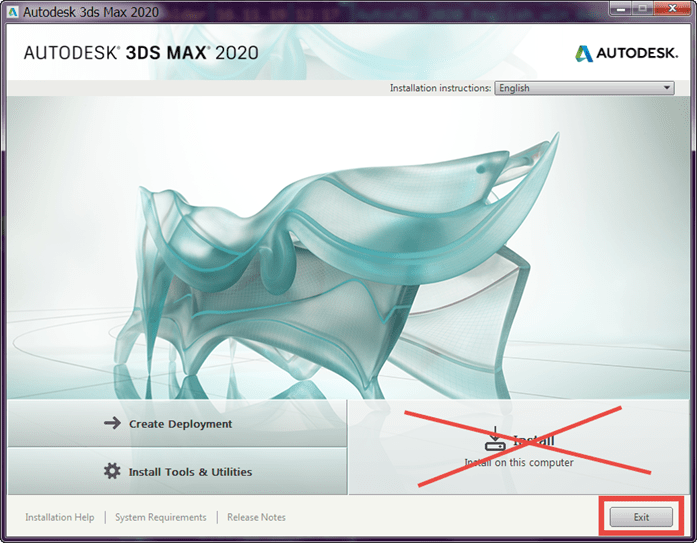View the System Requirements link
The height and width of the screenshot is (543, 697).
pyautogui.click(x=160, y=517)
